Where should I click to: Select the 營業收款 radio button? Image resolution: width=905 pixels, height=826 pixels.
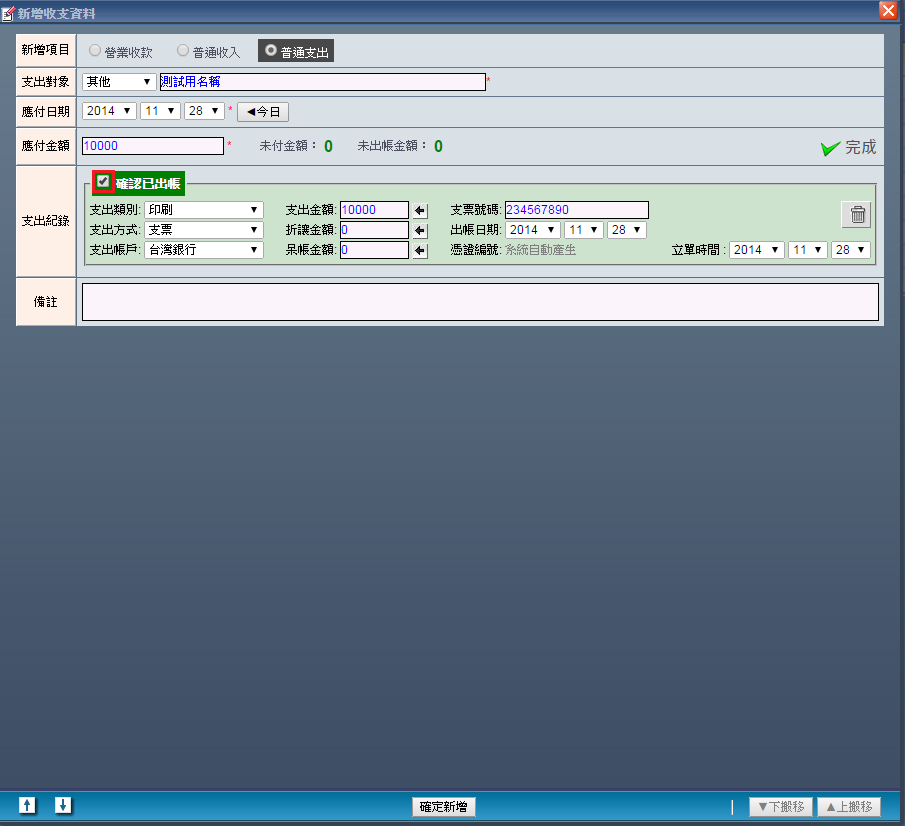pyautogui.click(x=95, y=50)
